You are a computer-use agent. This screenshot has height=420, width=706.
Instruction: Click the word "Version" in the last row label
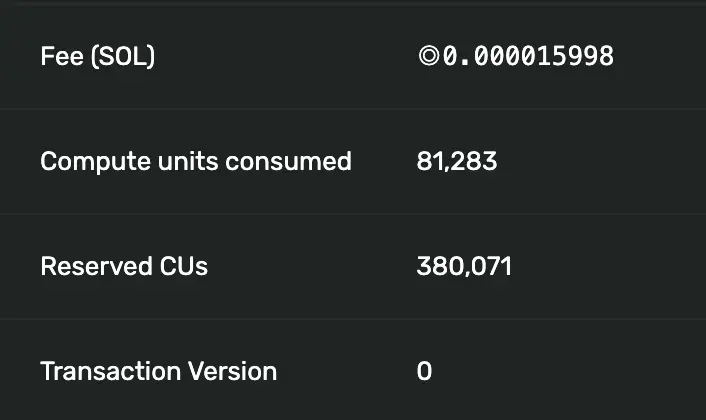point(232,371)
